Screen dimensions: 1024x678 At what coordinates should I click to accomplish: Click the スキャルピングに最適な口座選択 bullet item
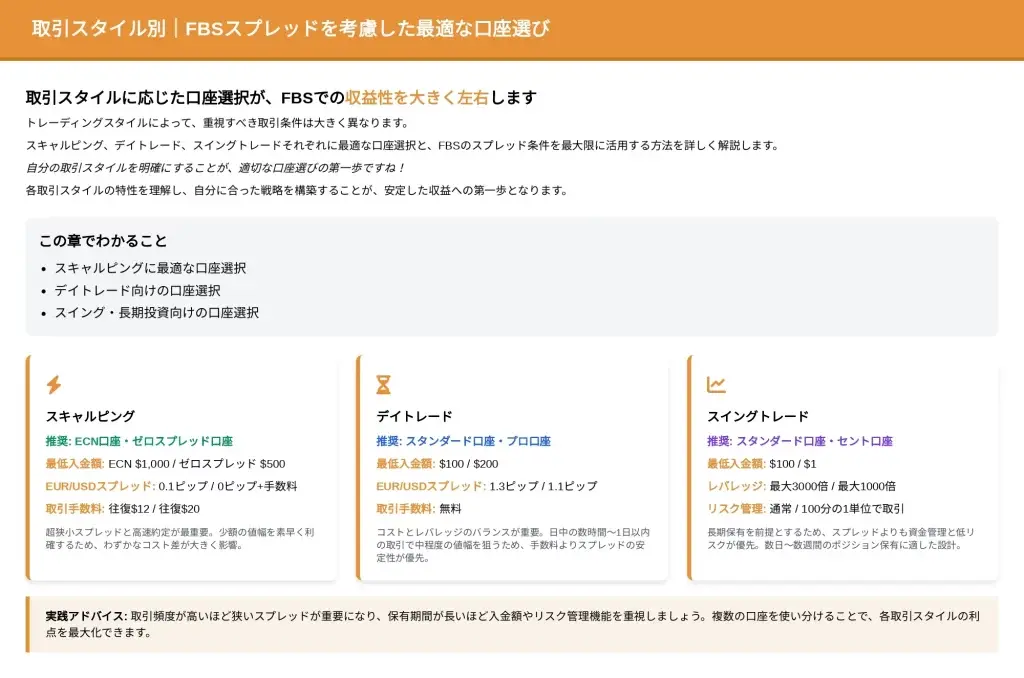[x=150, y=268]
